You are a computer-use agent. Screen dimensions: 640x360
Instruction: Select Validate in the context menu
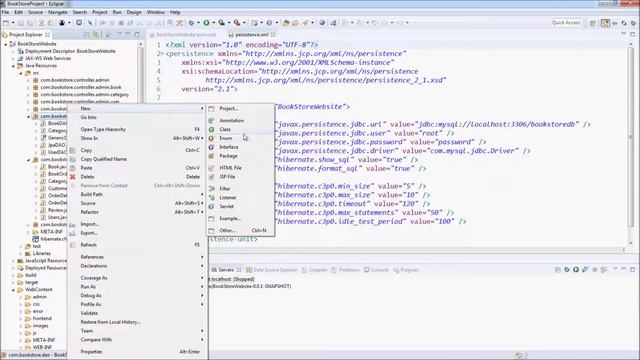click(137, 313)
